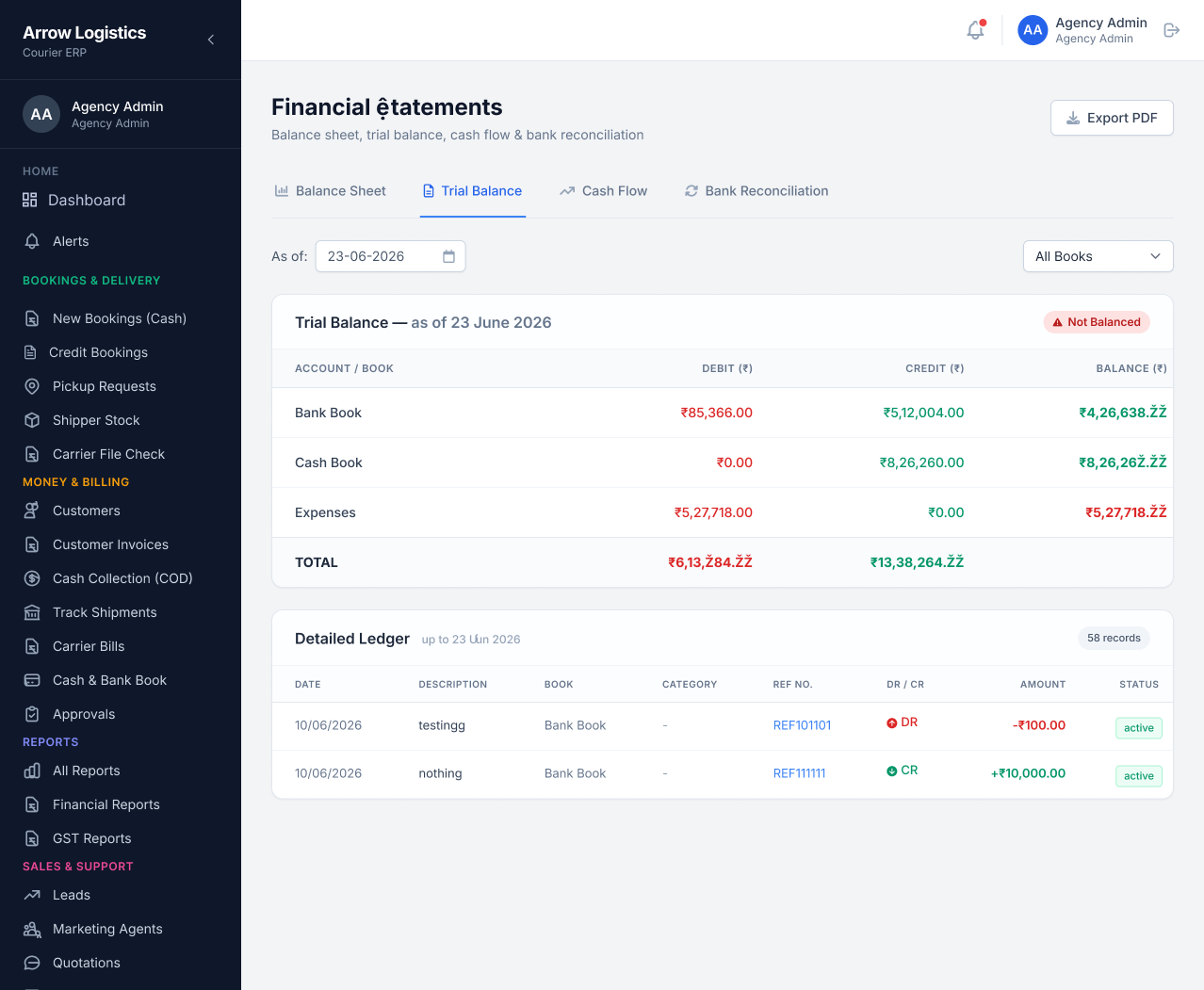Collapse the sidebar with the chevron arrow

point(211,40)
